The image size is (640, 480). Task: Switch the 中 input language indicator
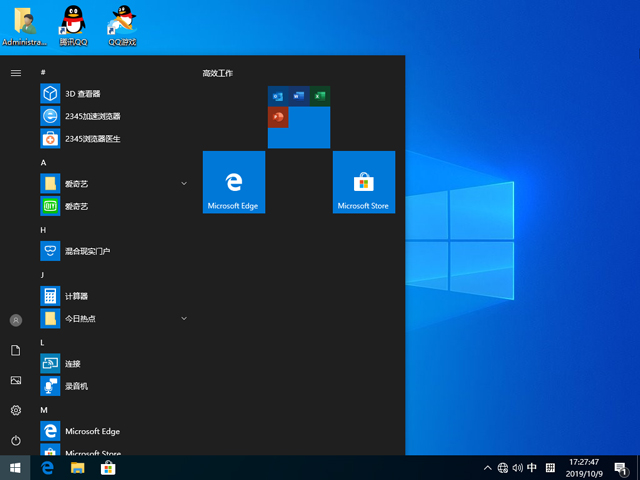point(532,467)
